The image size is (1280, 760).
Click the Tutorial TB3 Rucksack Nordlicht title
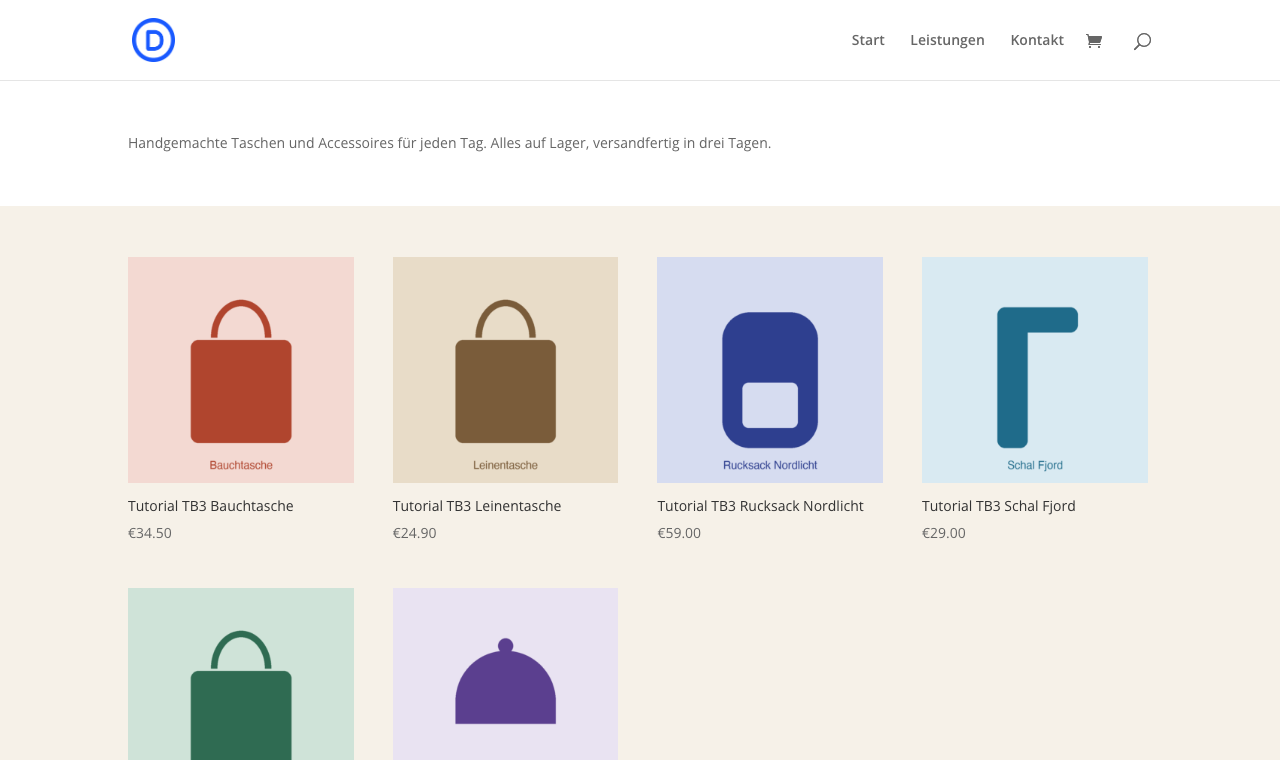(760, 506)
